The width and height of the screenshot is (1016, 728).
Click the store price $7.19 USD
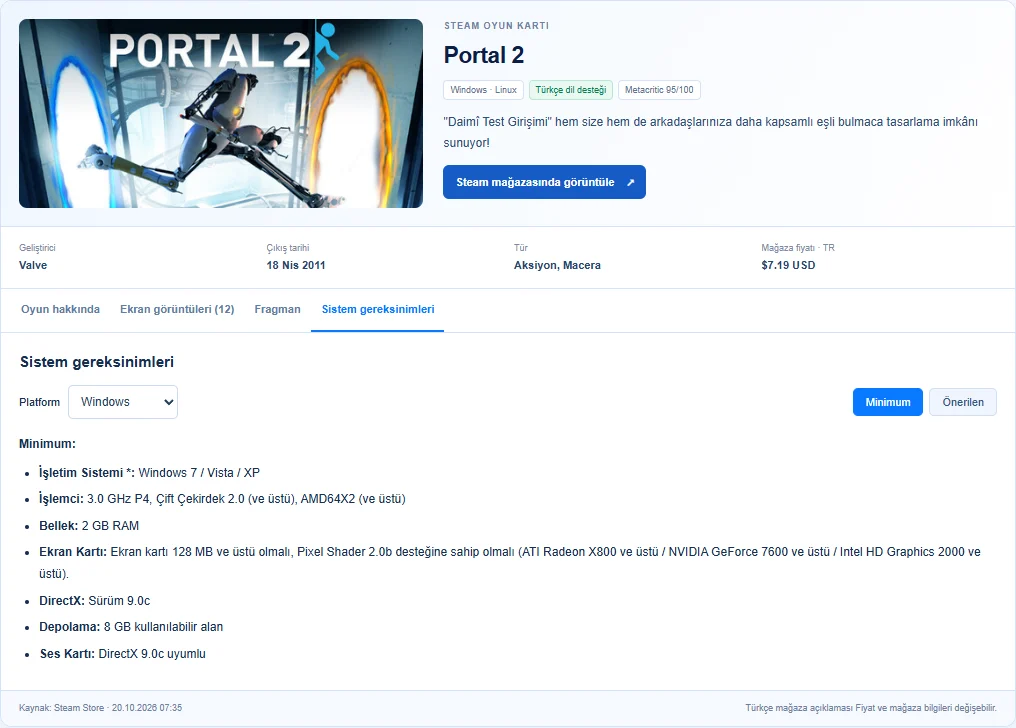pyautogui.click(x=788, y=265)
